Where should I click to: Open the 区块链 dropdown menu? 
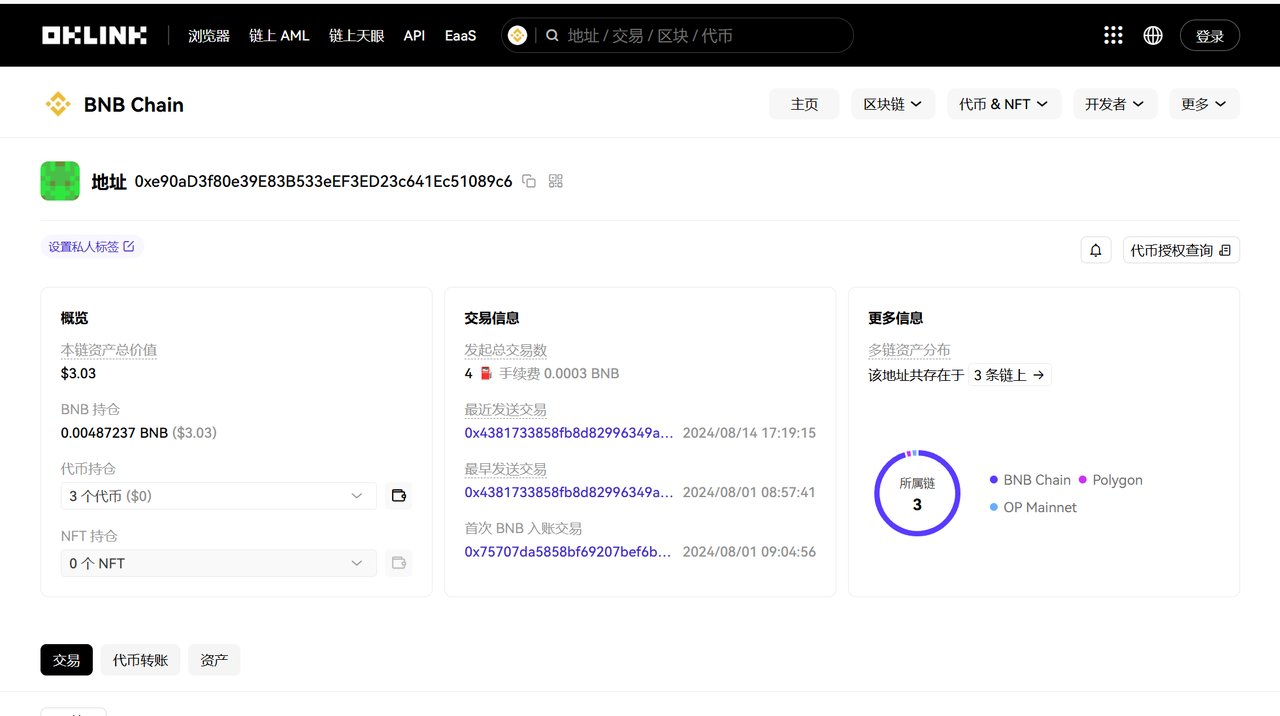tap(893, 104)
